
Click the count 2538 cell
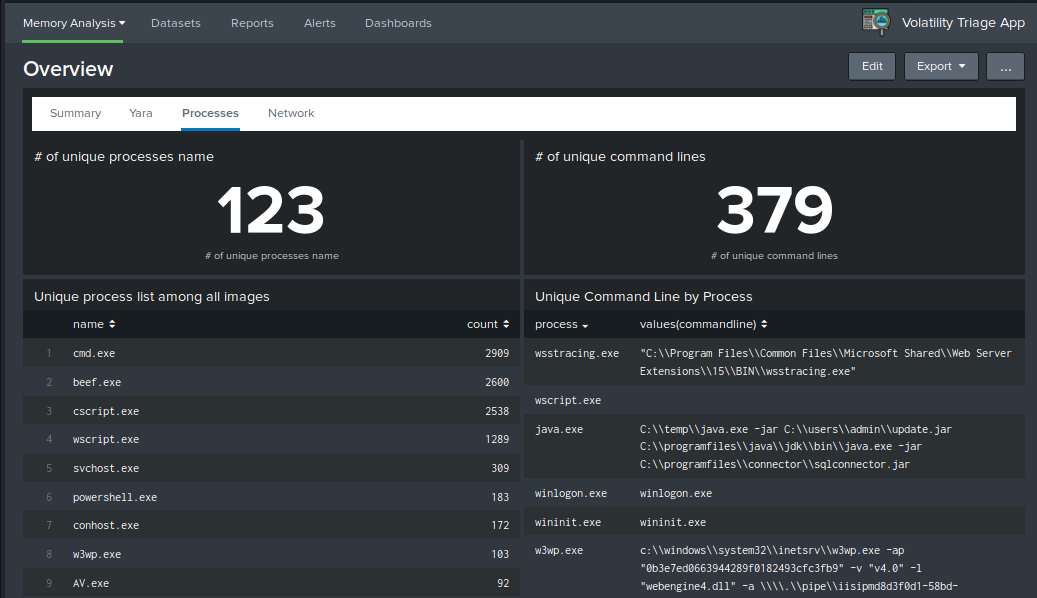click(497, 411)
